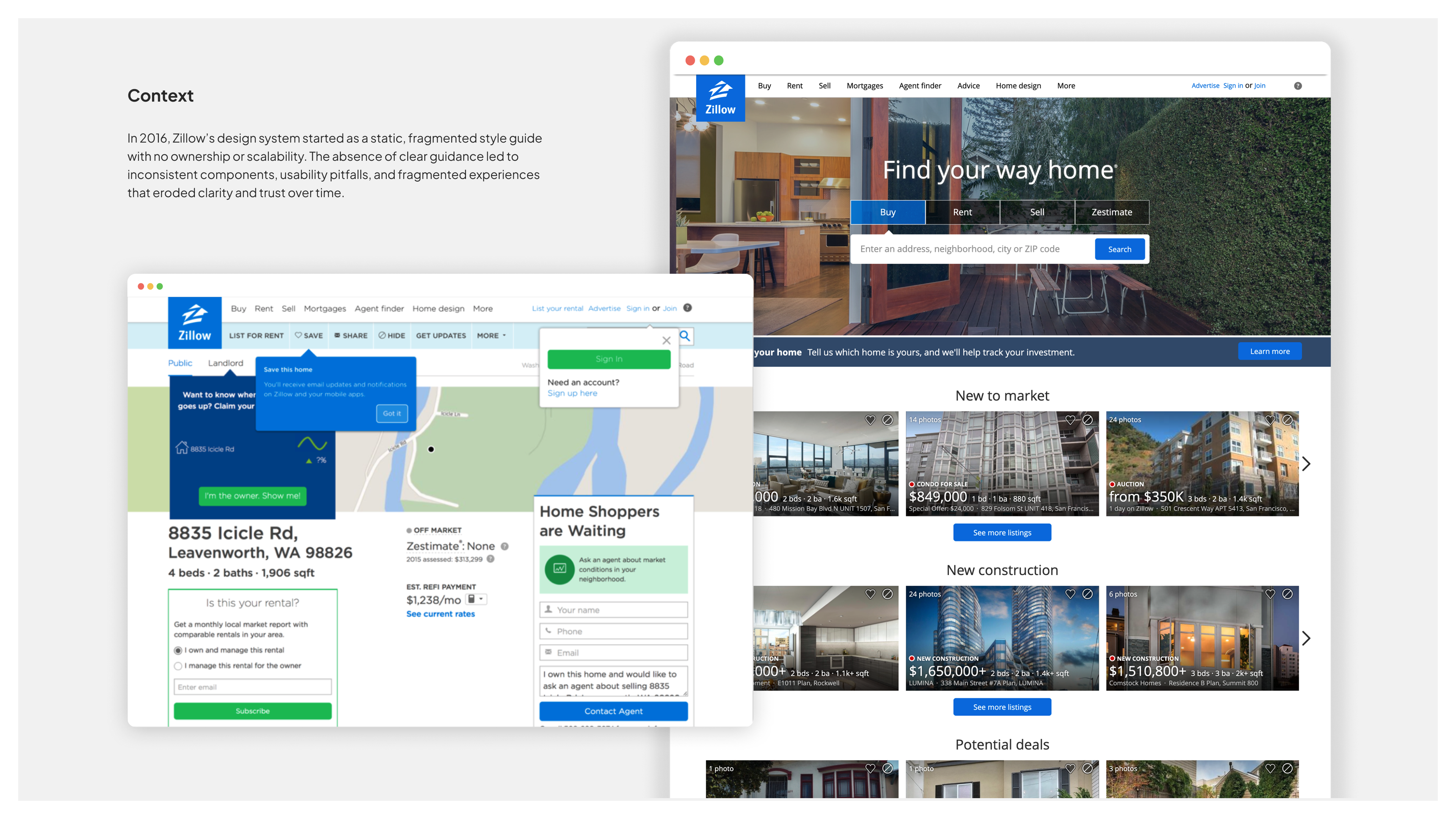This screenshot has height=819, width=1456.
Task: Click the Zestimate None info icon
Action: pyautogui.click(x=505, y=546)
